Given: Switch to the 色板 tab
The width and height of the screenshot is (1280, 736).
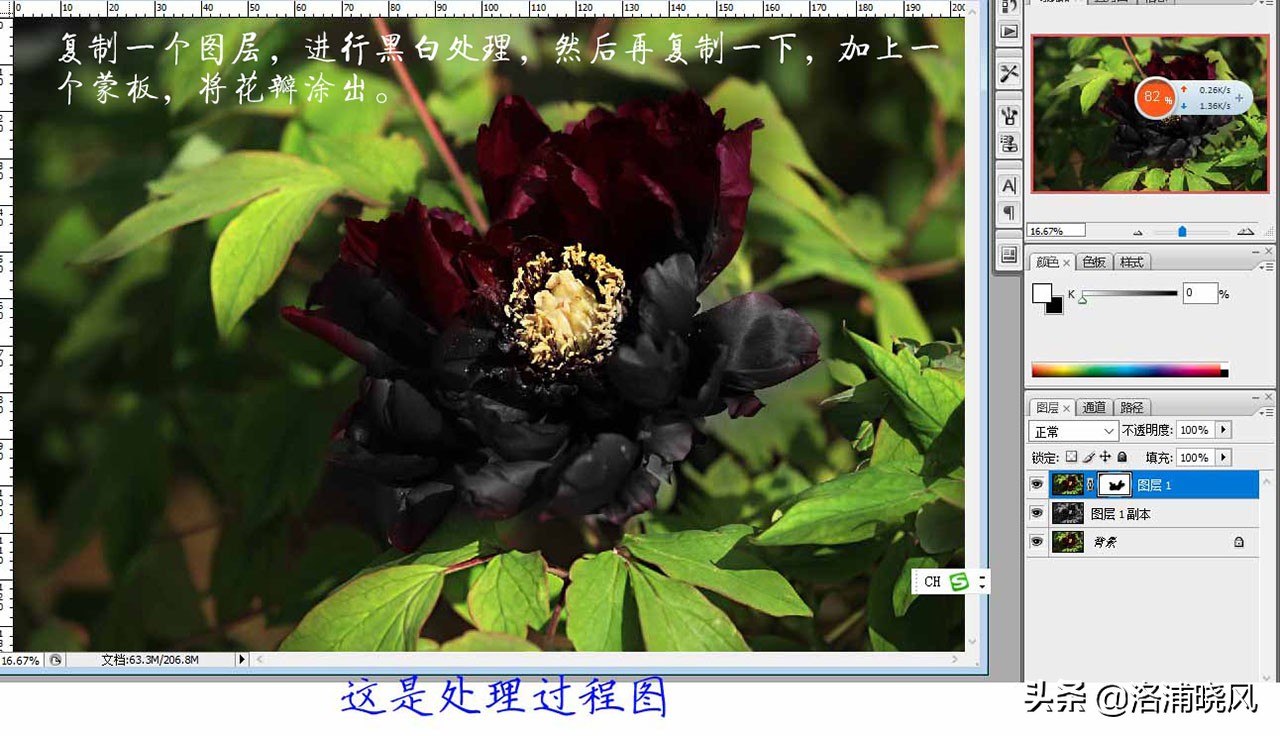Looking at the screenshot, I should tap(1095, 262).
